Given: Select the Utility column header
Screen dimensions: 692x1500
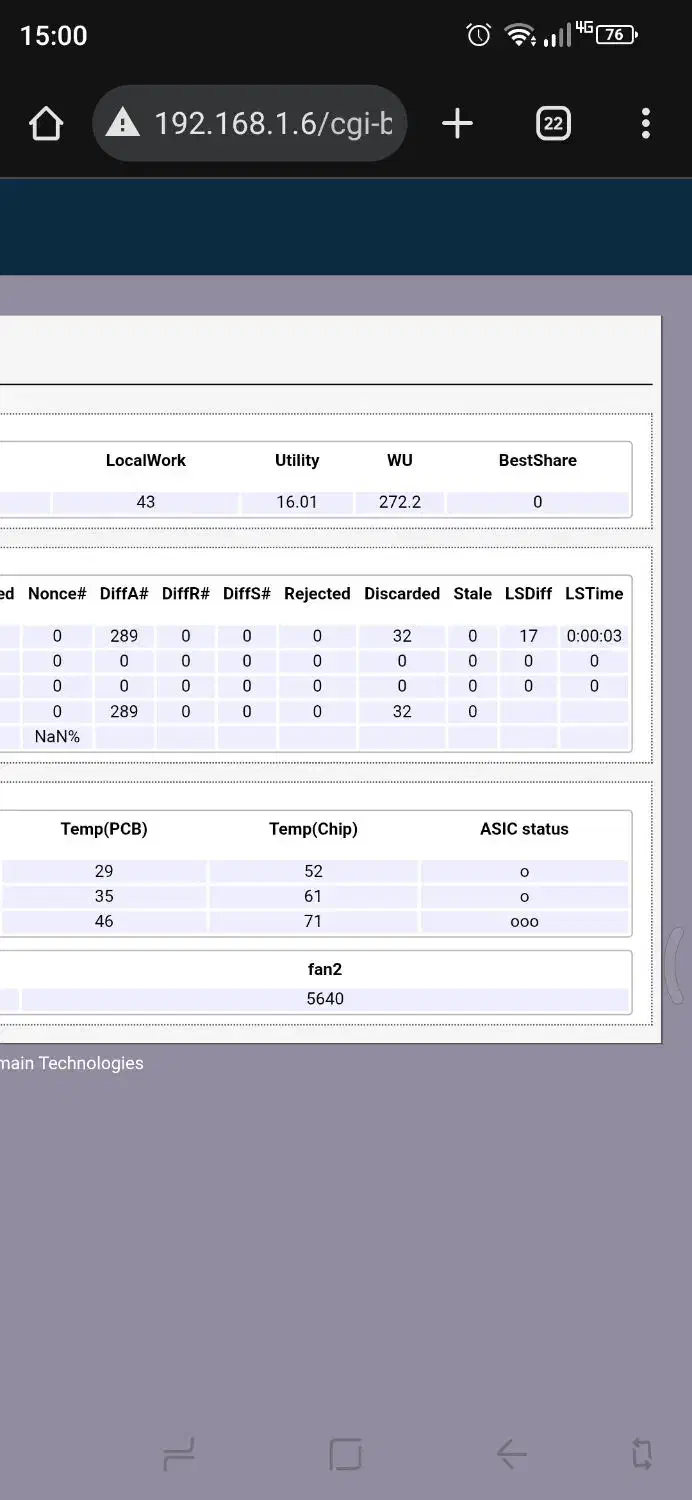Looking at the screenshot, I should pyautogui.click(x=297, y=461).
